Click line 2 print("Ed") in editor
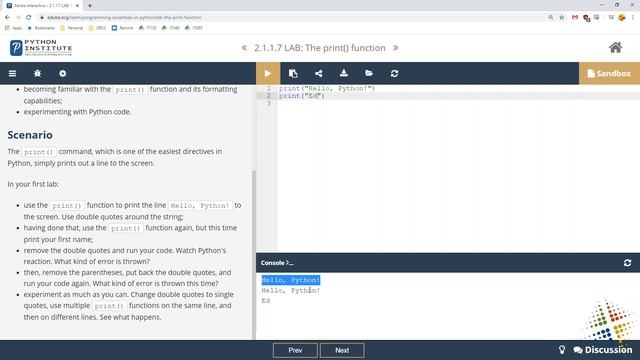The height and width of the screenshot is (360, 640). [302, 96]
